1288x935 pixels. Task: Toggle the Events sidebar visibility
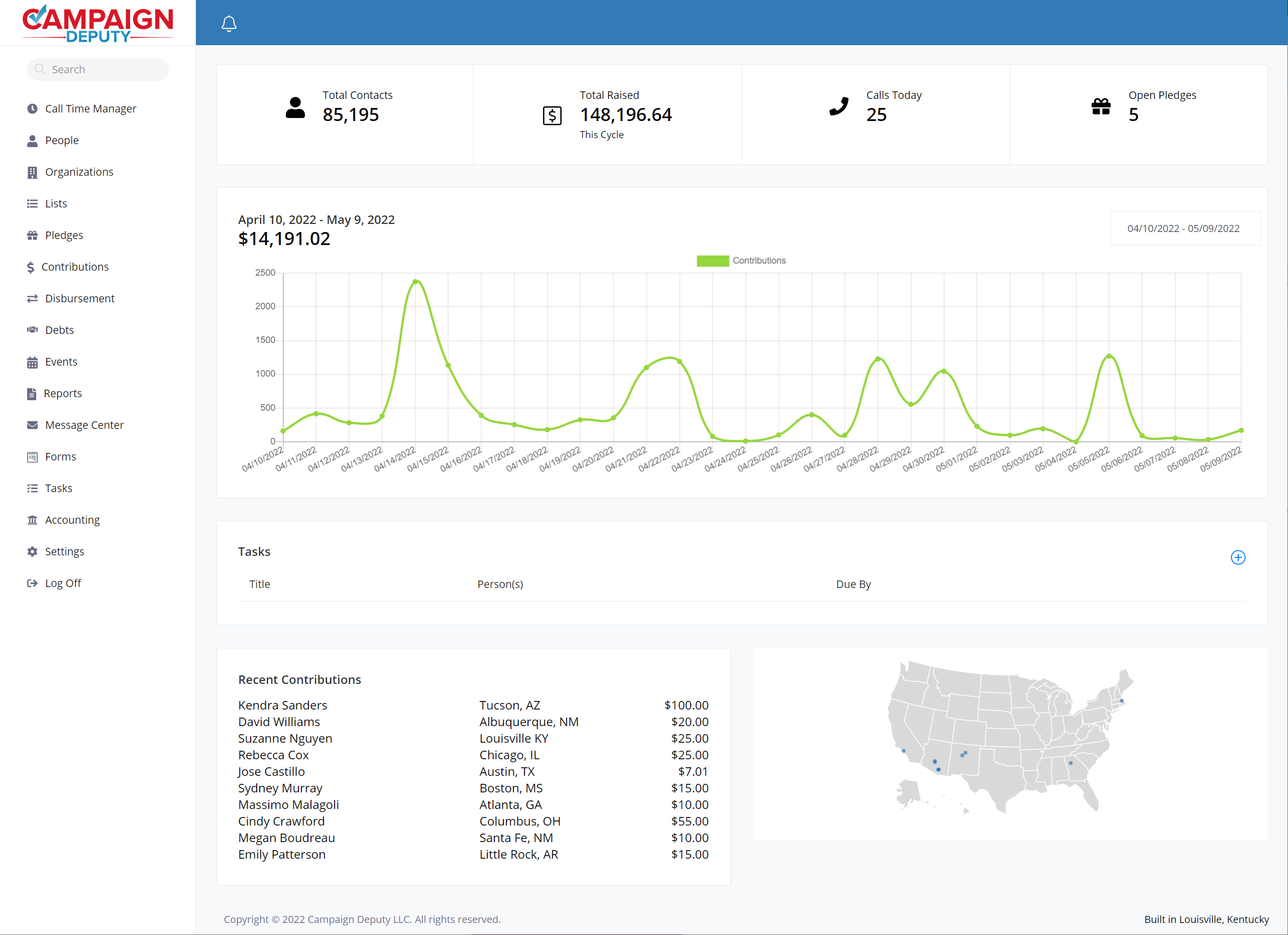[61, 361]
